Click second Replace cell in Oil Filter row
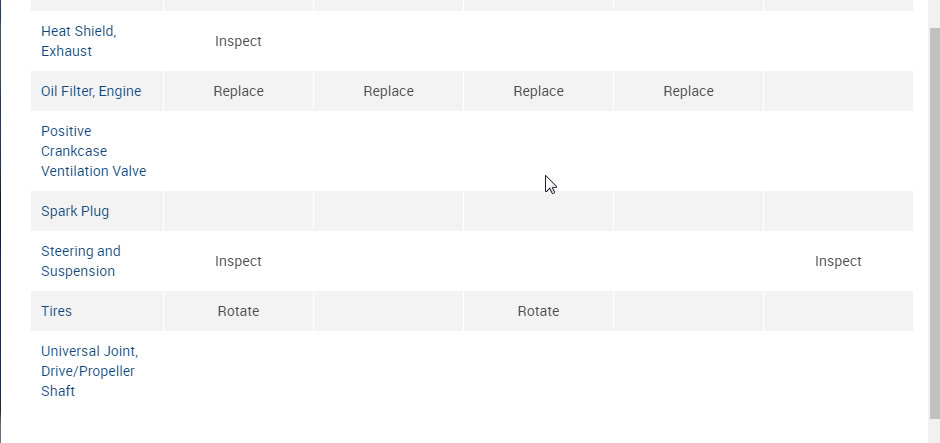Screen dimensions: 940x443 388,91
